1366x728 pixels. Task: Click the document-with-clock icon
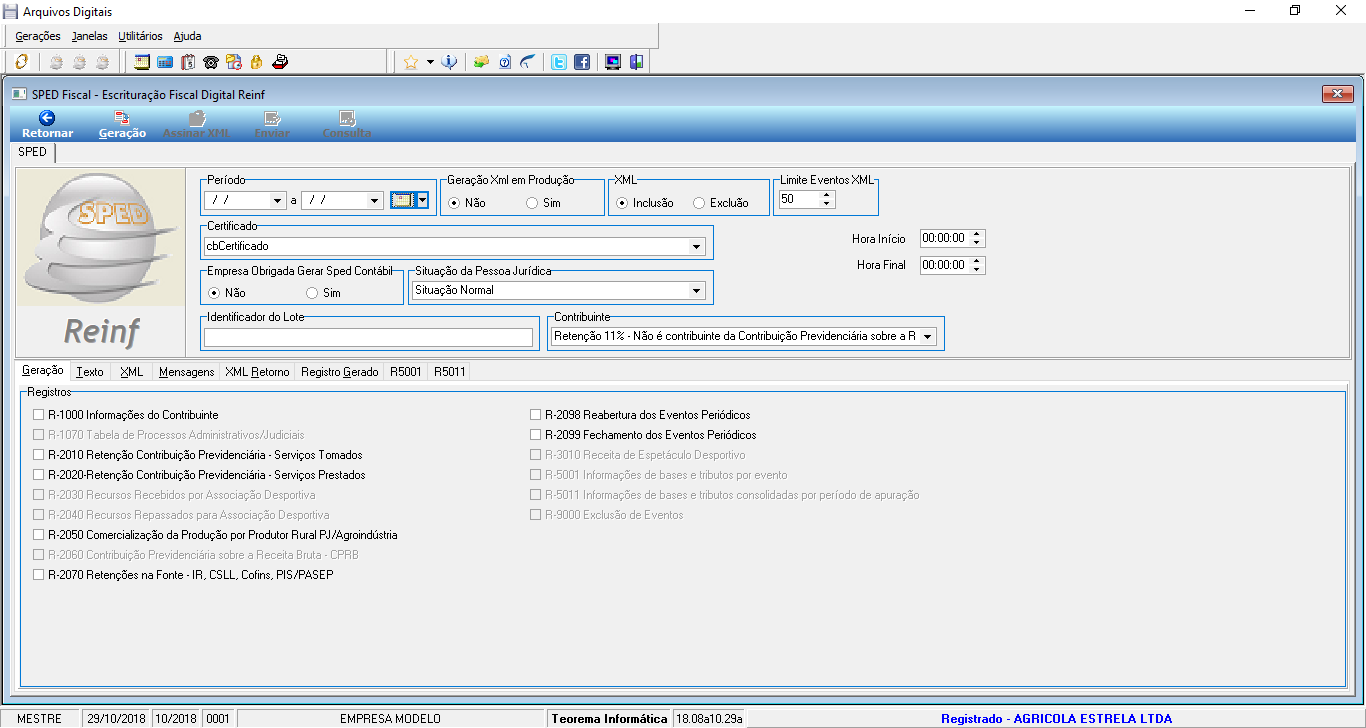(x=233, y=62)
